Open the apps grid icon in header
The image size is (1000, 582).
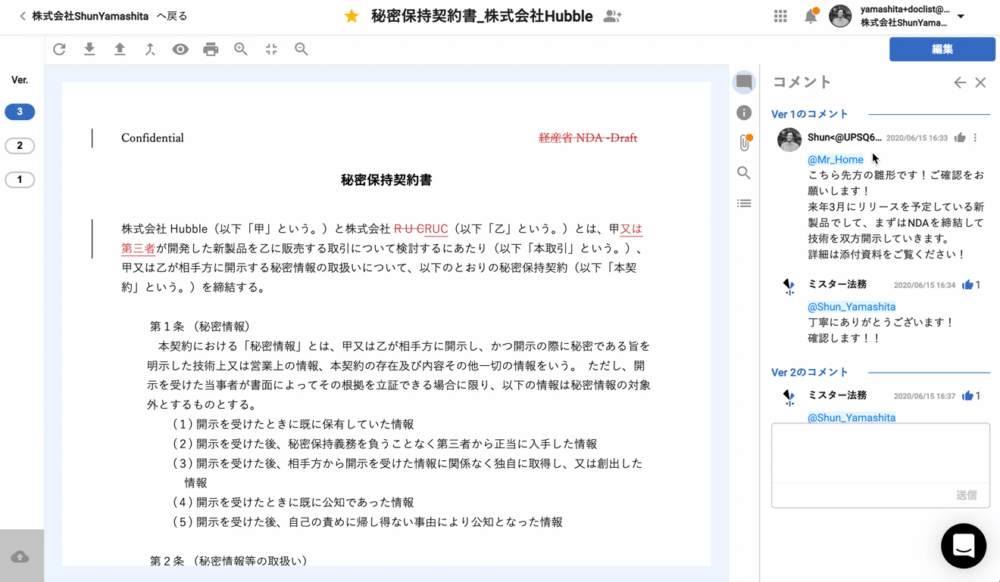point(781,16)
